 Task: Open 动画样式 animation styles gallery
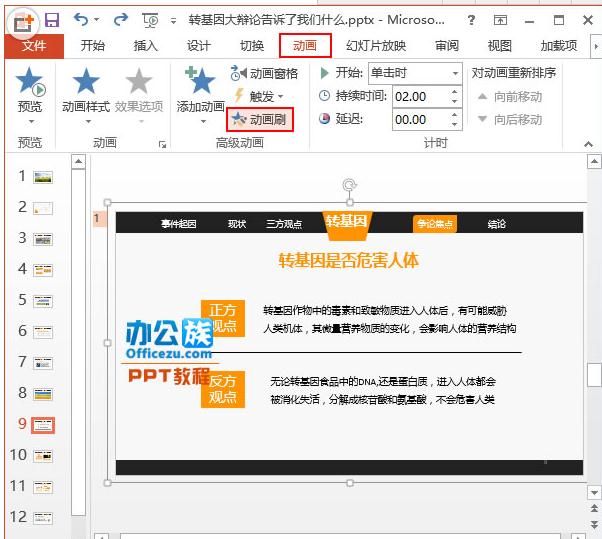pos(86,95)
